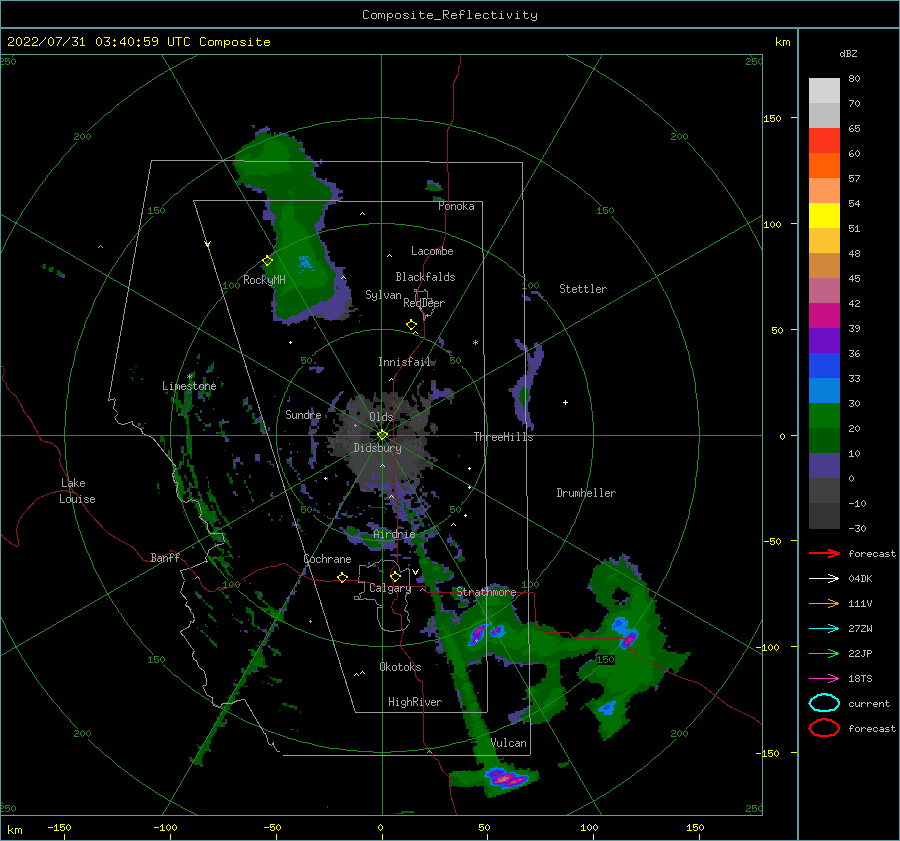
Task: Click the Innisfail city label
Action: 404,362
